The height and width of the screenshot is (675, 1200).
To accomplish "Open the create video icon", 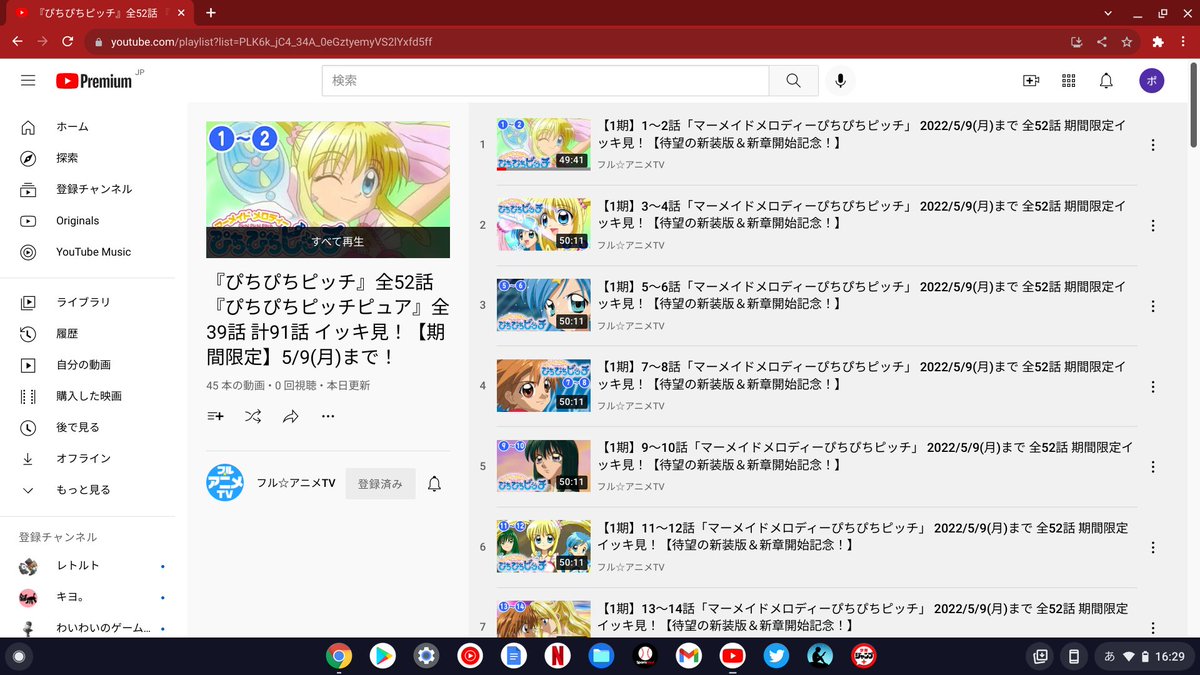I will point(1031,81).
